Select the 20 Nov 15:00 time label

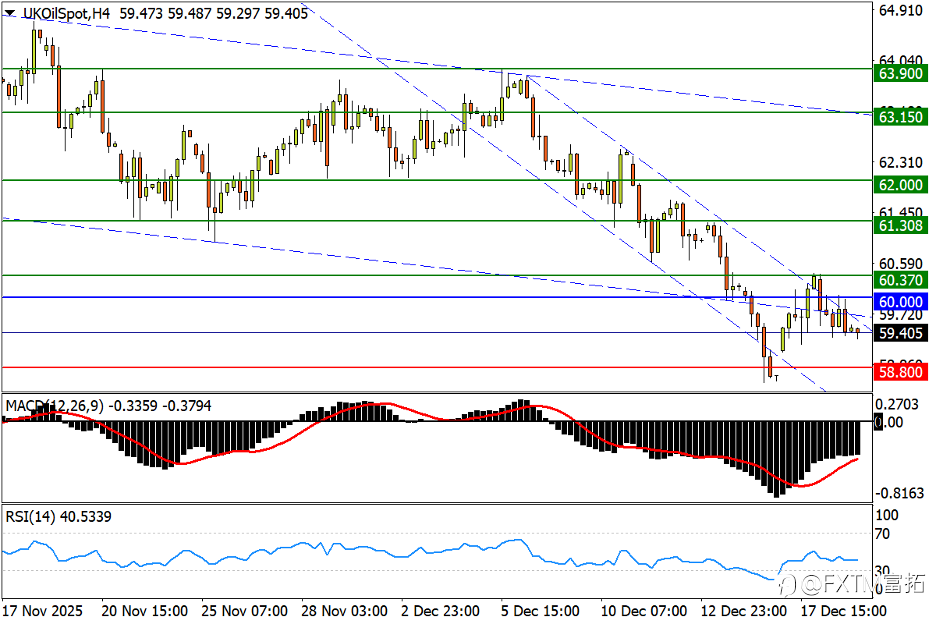tap(144, 611)
